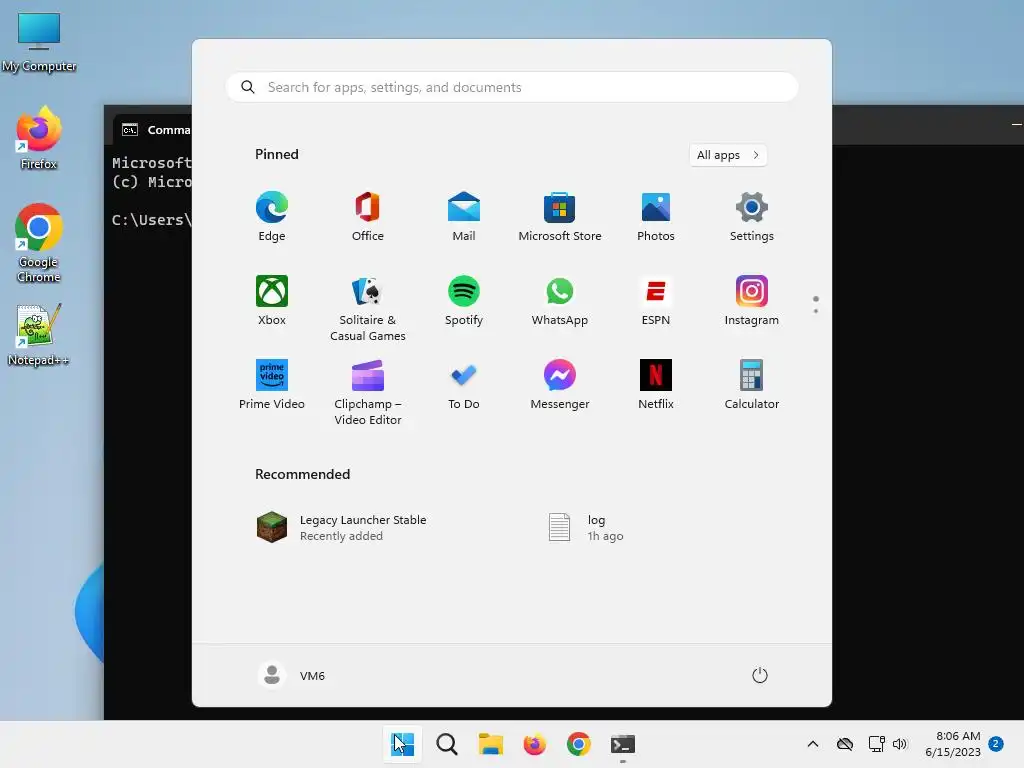The height and width of the screenshot is (768, 1024).
Task: Select the Notepad++ desktop shortcut
Action: (x=39, y=335)
